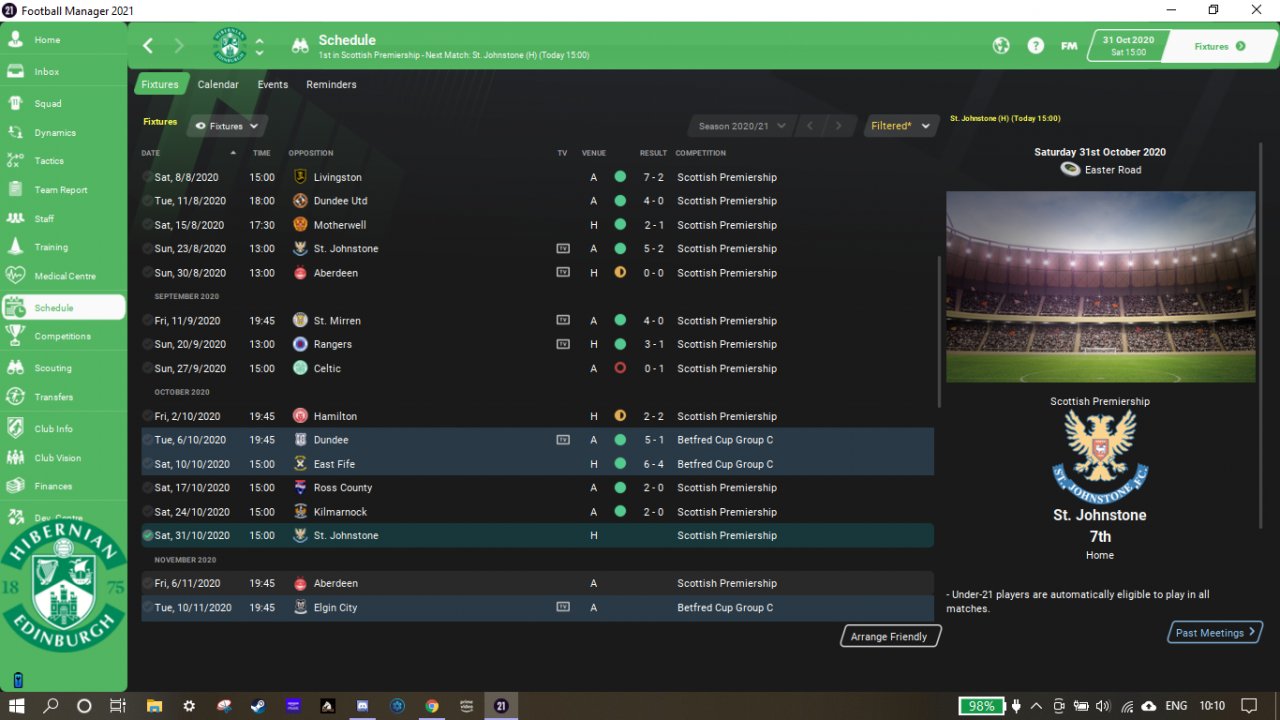Toggle the reminder circle for Aberdeen 6/11 fixture

coord(148,584)
